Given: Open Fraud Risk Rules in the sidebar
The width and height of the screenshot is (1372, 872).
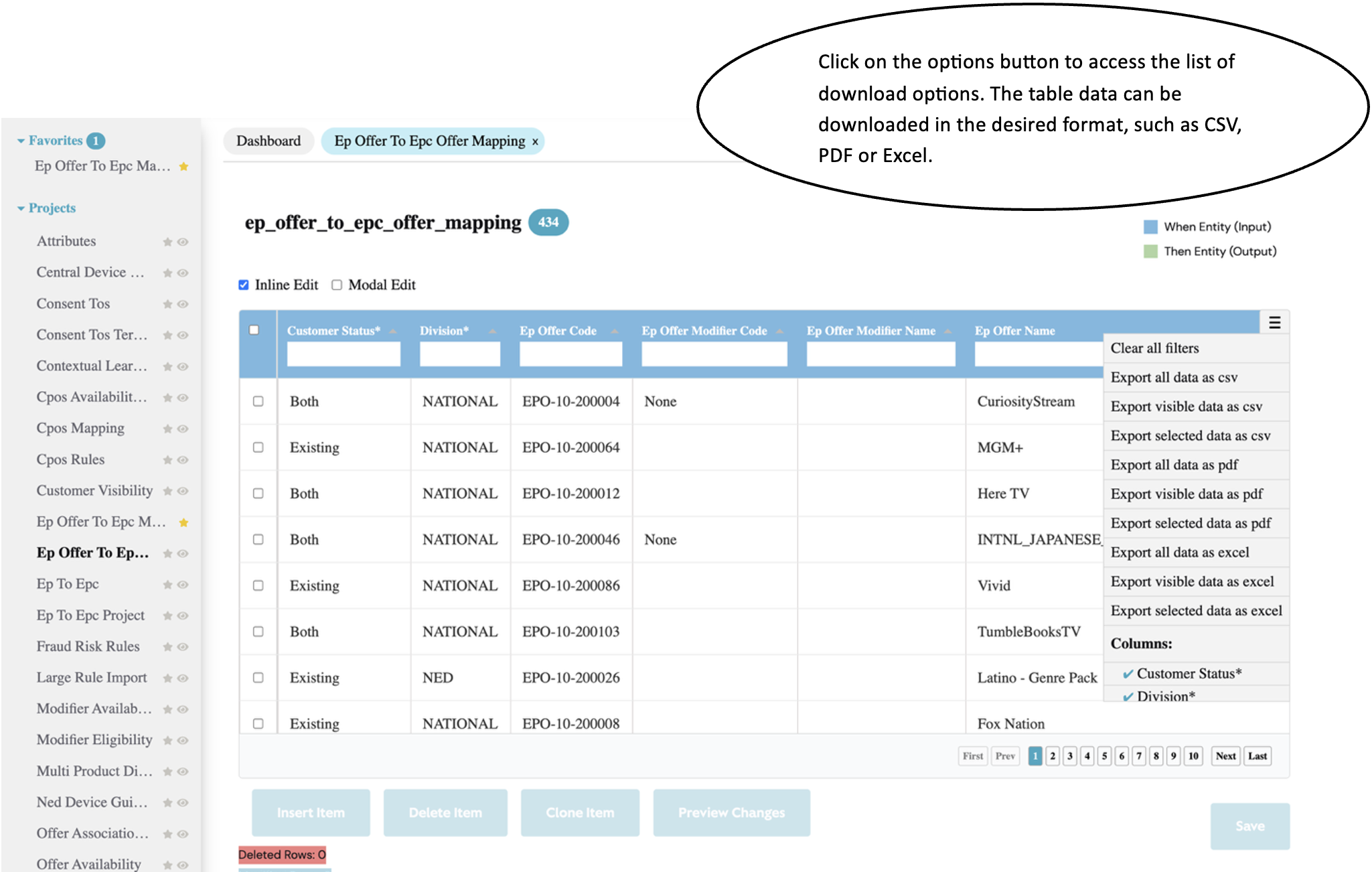Looking at the screenshot, I should [88, 646].
